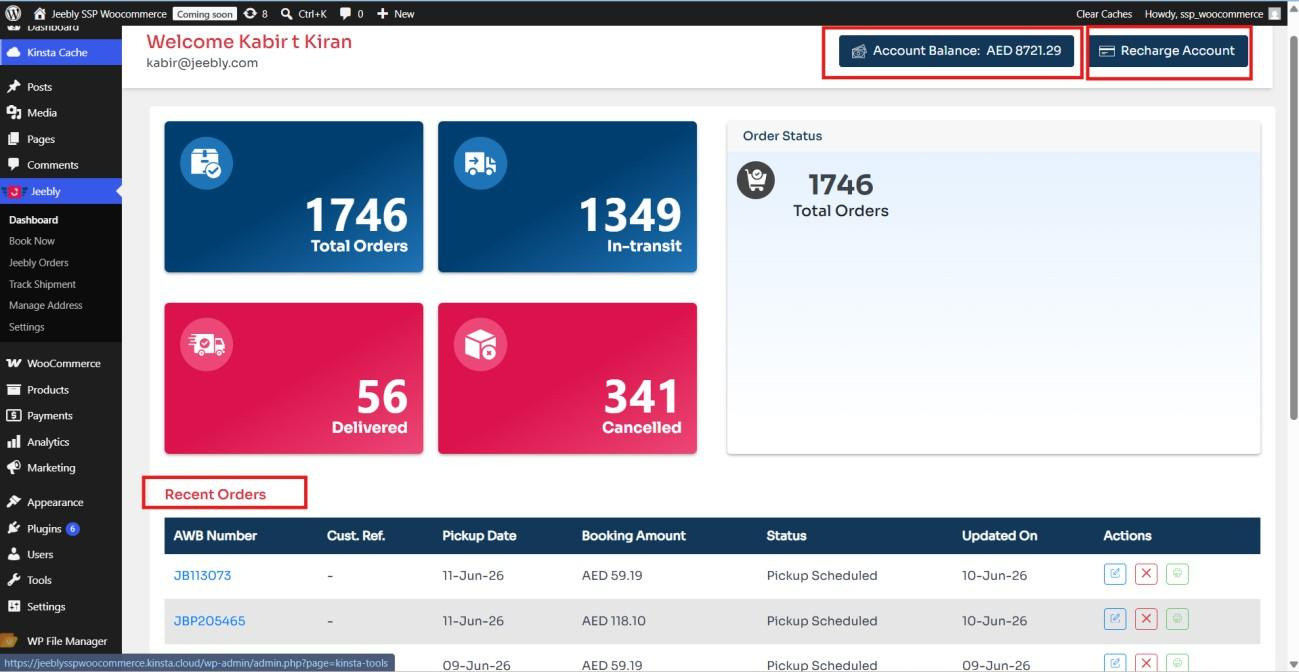
Task: Click the Recharge Account button
Action: [1168, 51]
